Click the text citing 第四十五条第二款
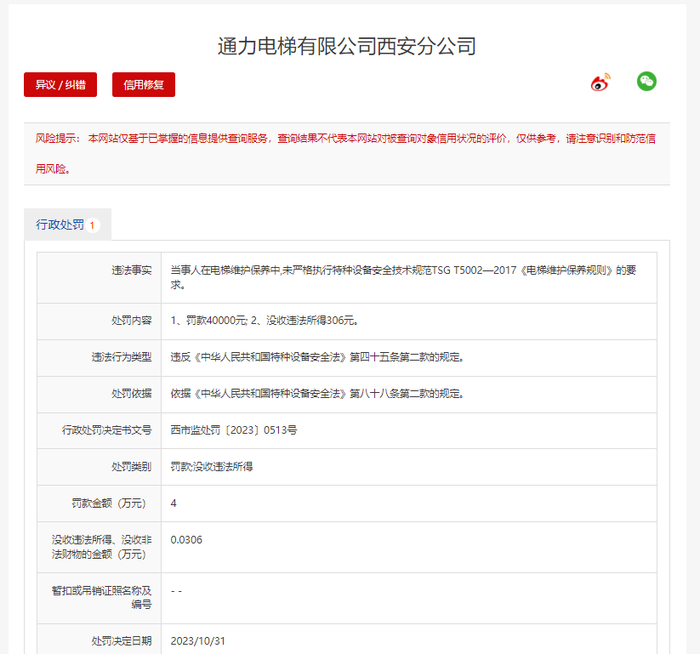This screenshot has width=700, height=654. pos(317,357)
